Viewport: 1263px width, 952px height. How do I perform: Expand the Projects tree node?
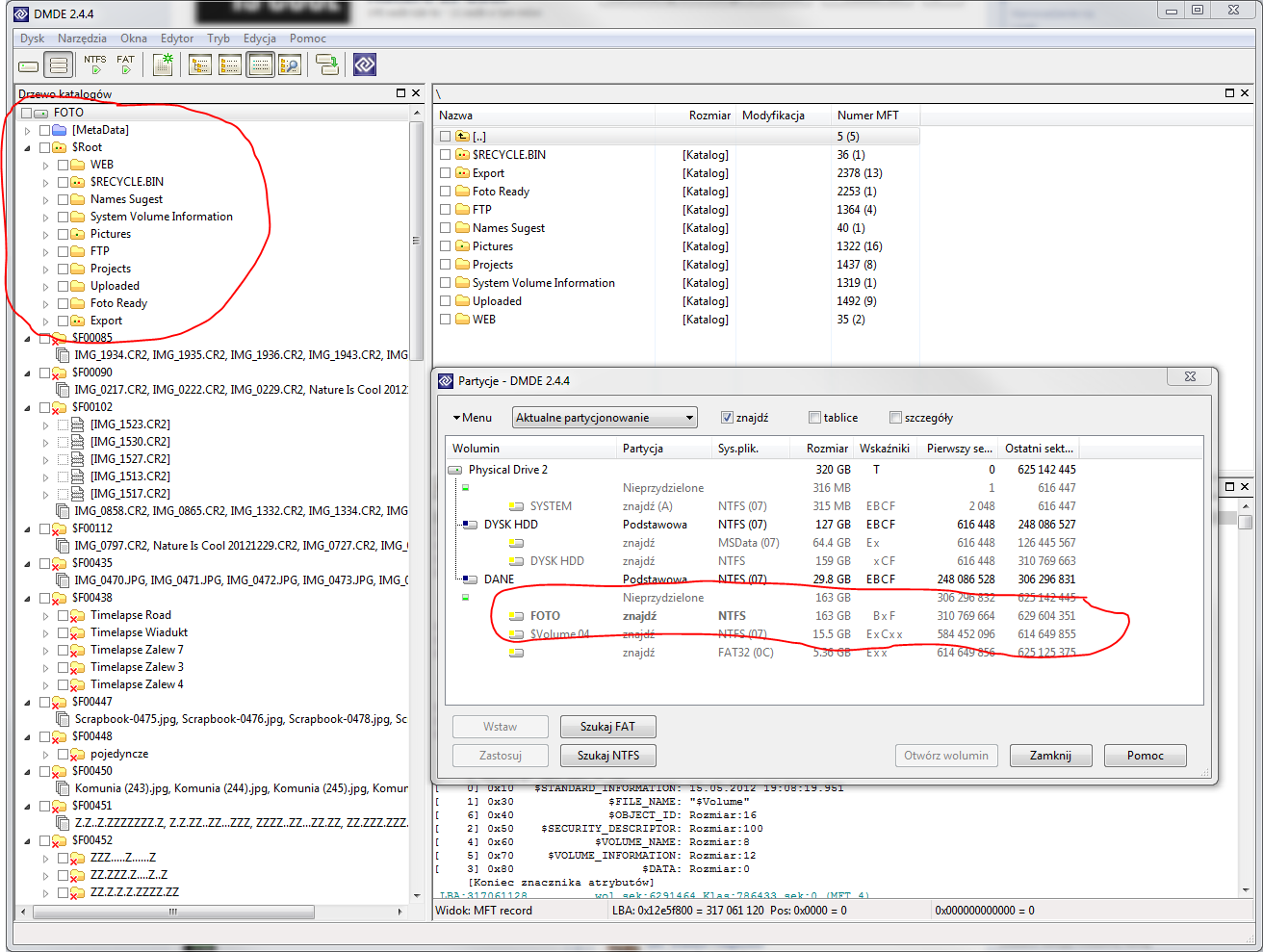click(45, 270)
